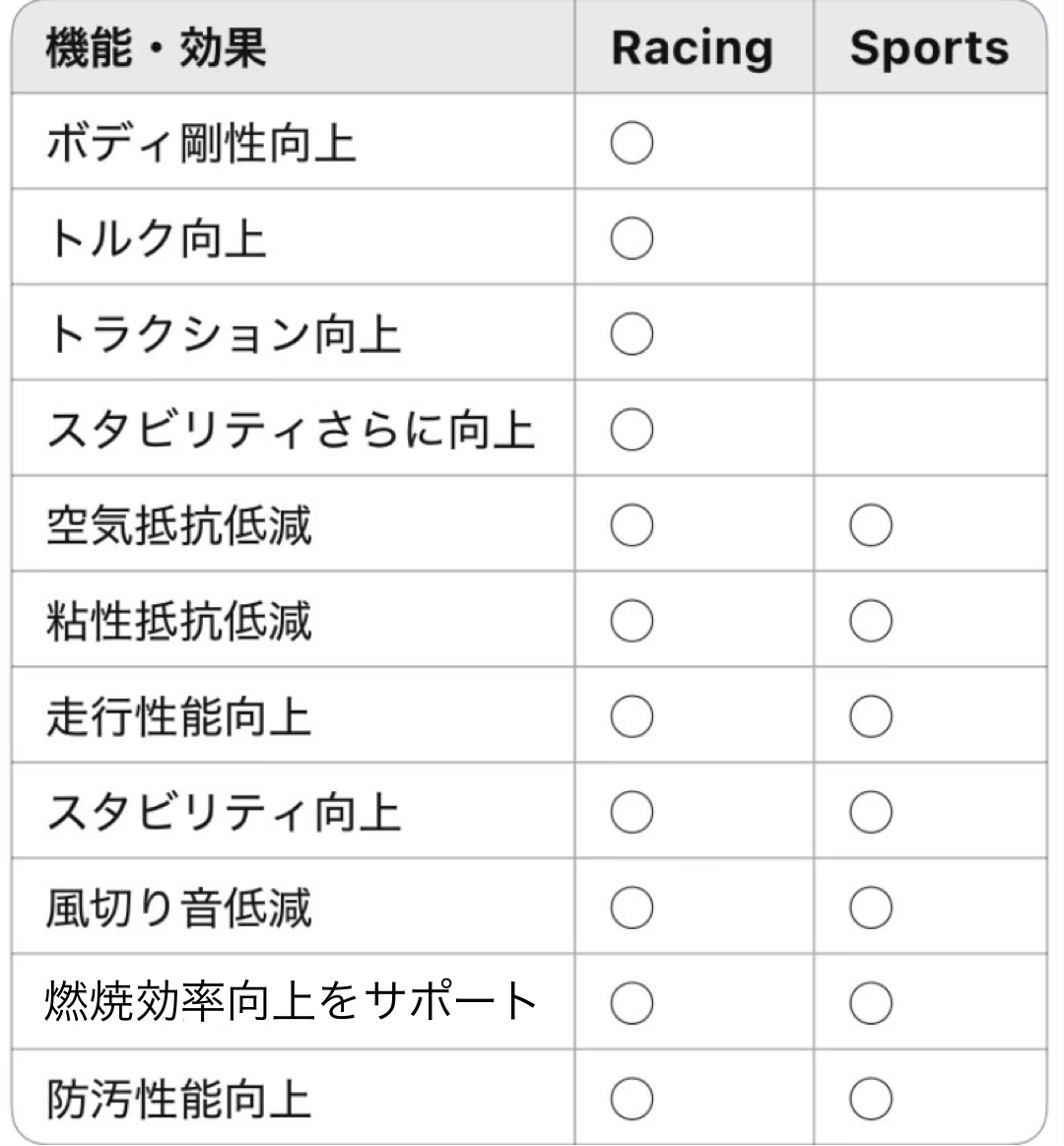The width and height of the screenshot is (1064, 1146).
Task: Click the Sports column header
Action: click(x=929, y=49)
